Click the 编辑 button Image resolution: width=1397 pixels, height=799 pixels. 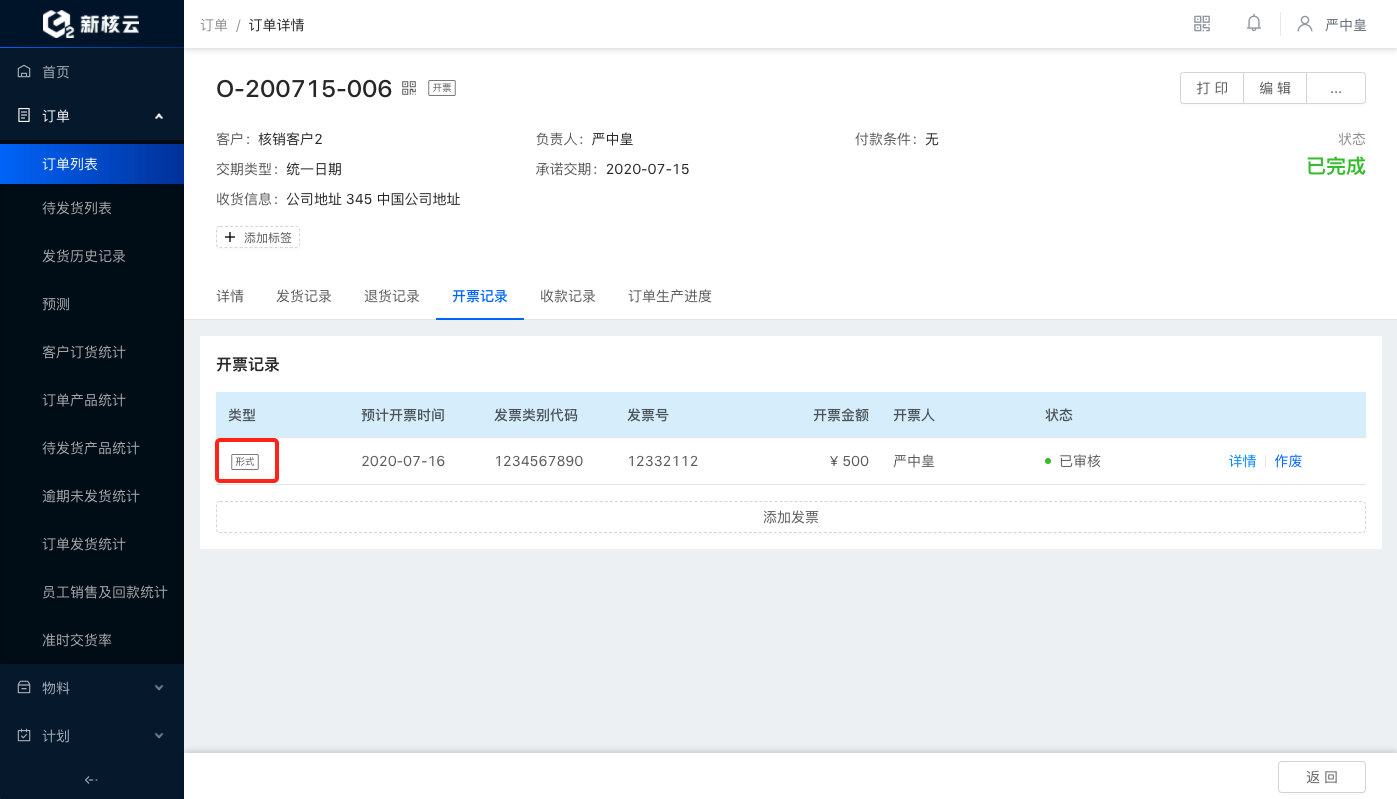coord(1275,88)
